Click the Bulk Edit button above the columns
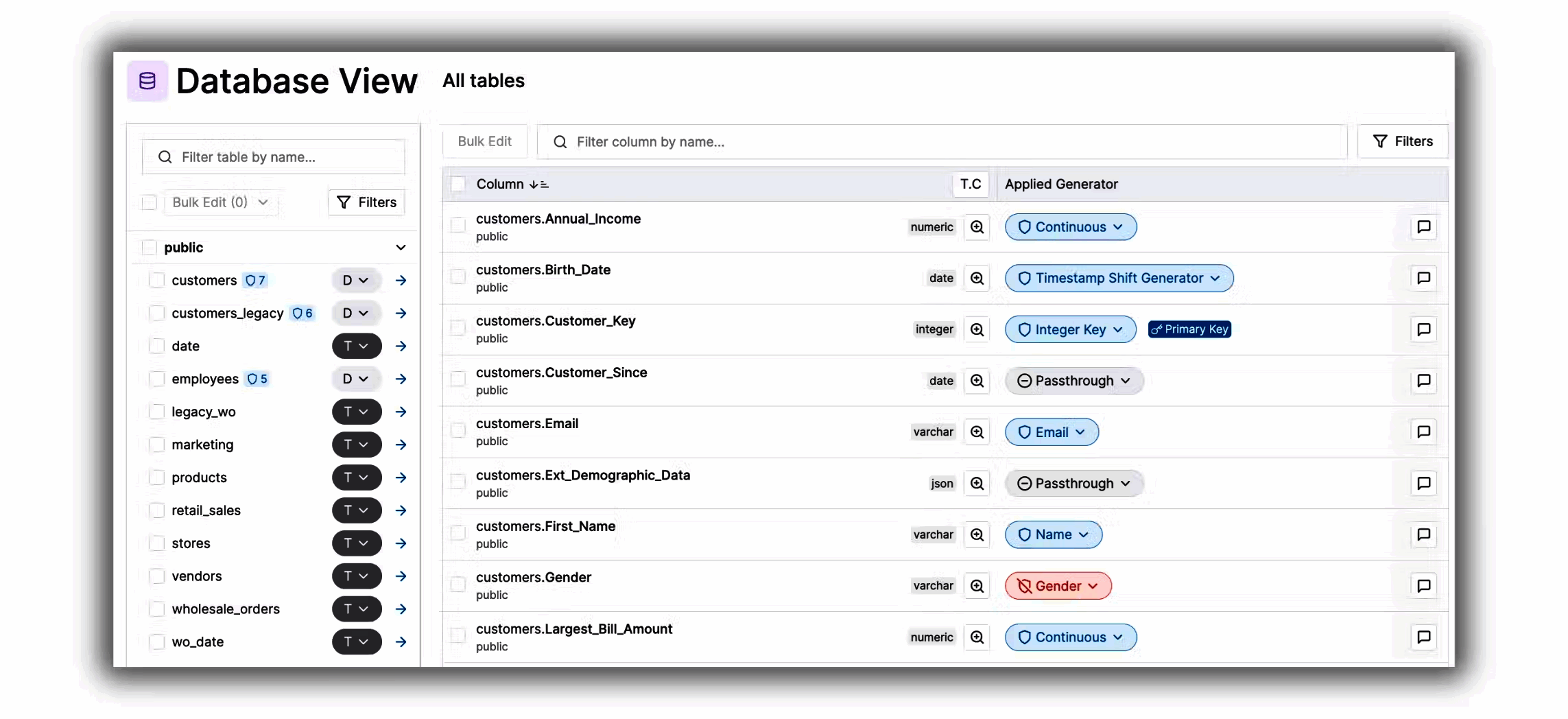This screenshot has height=719, width=1568. coord(484,141)
